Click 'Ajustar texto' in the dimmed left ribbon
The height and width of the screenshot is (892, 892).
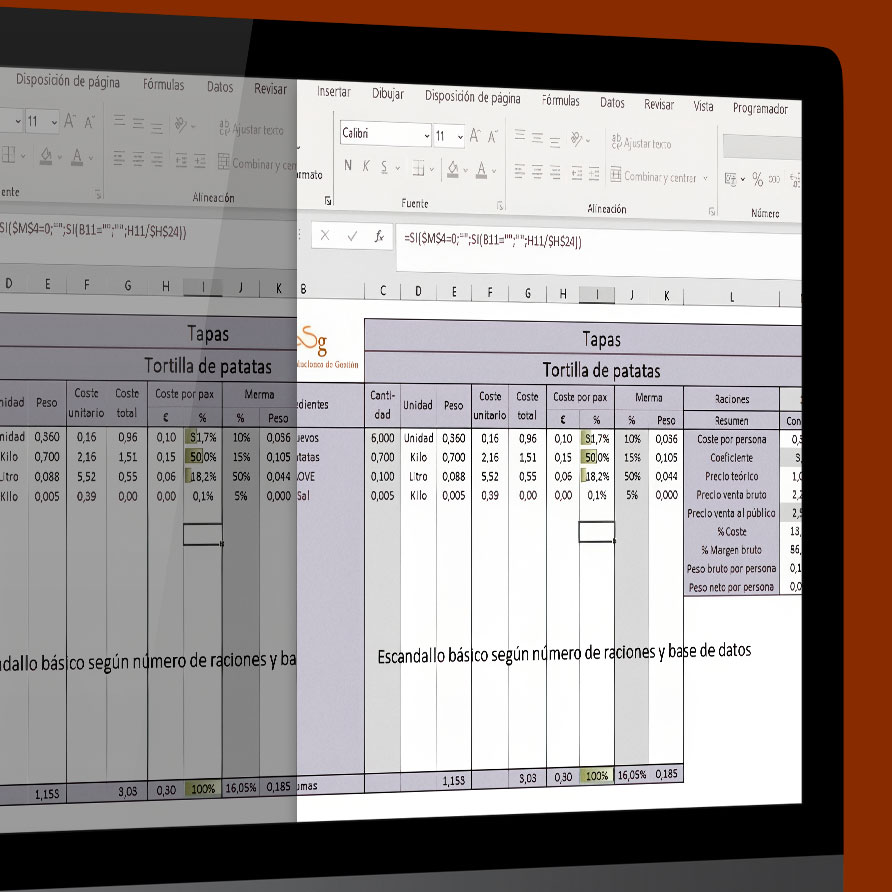pos(251,129)
